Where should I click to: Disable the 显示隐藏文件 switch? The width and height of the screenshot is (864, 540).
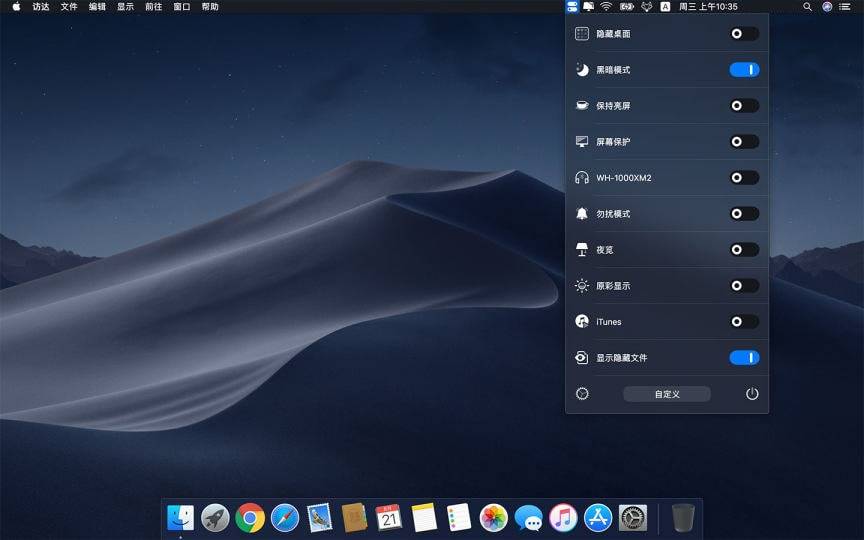point(744,358)
